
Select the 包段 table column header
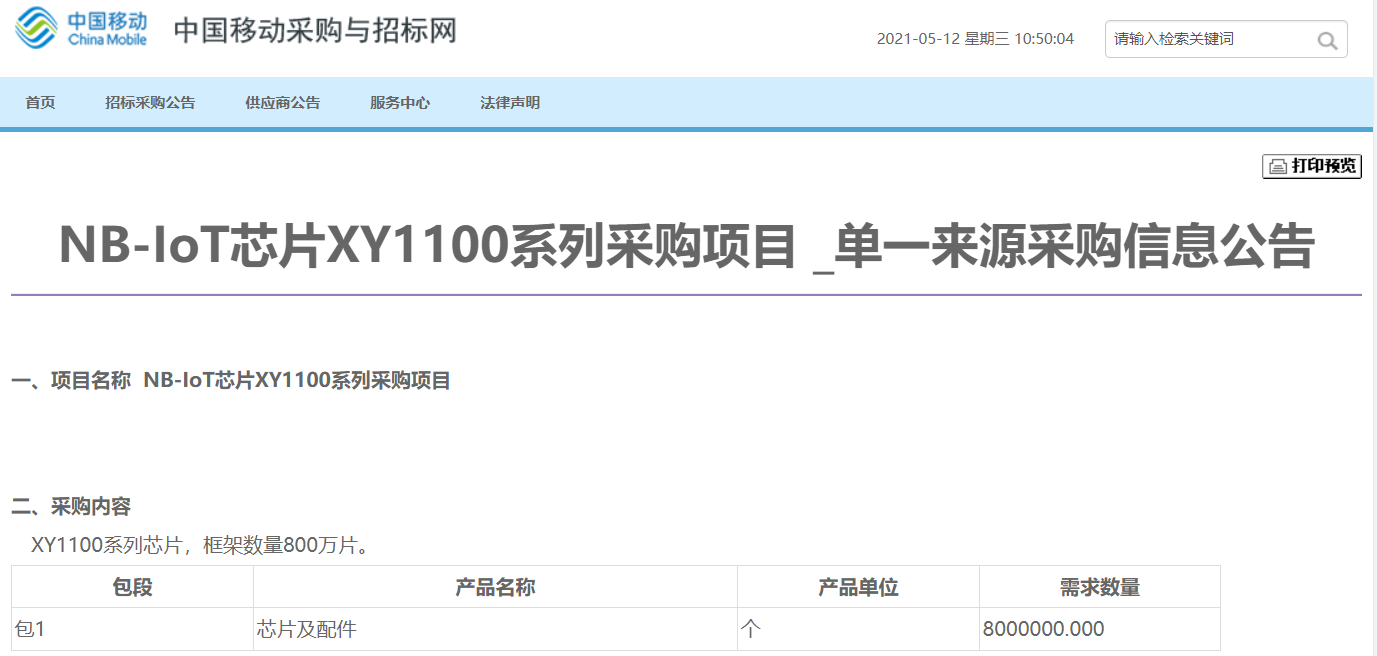click(x=131, y=586)
